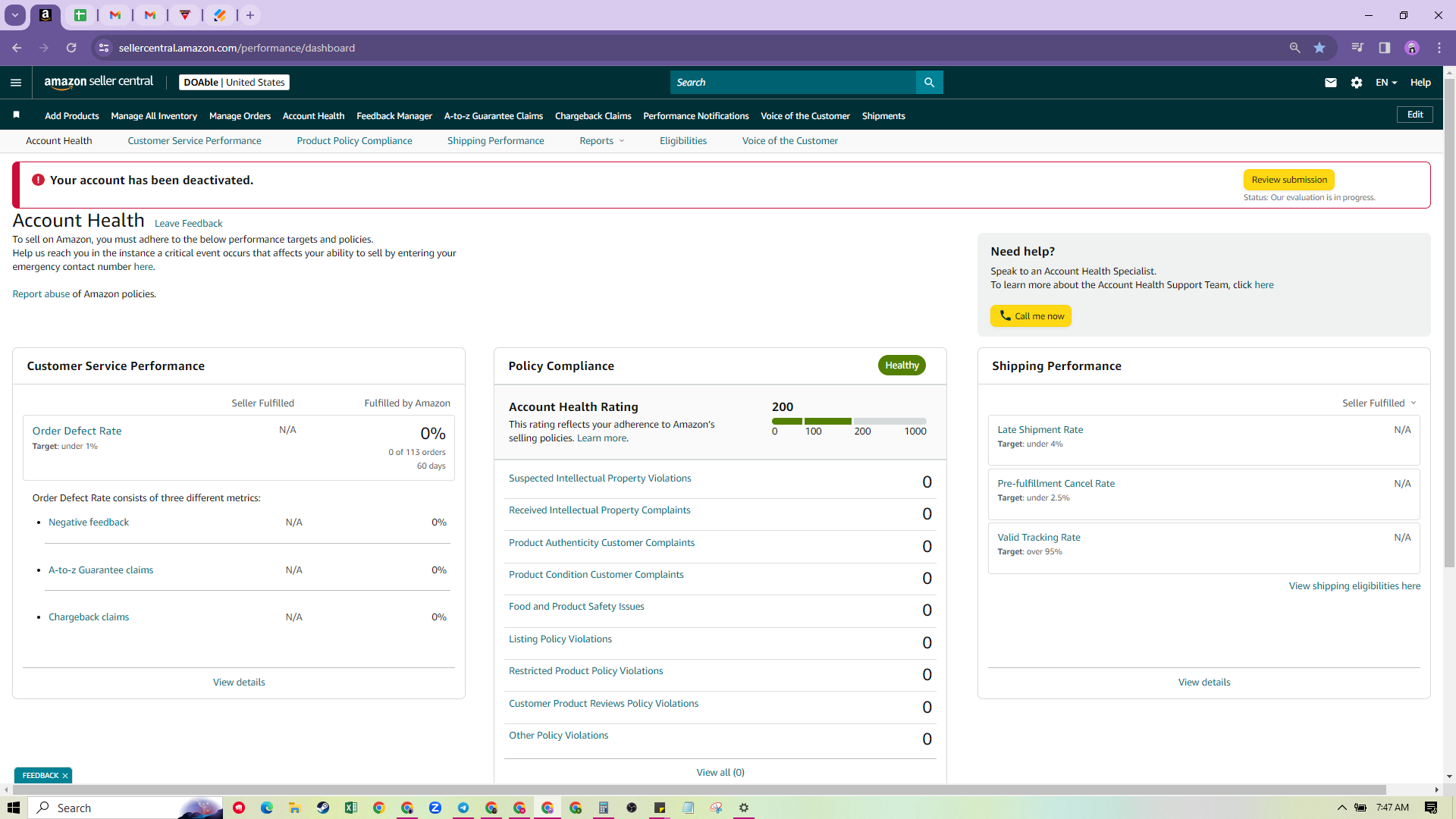Click View shipping eligibilities here
This screenshot has width=1456, height=819.
1354,586
